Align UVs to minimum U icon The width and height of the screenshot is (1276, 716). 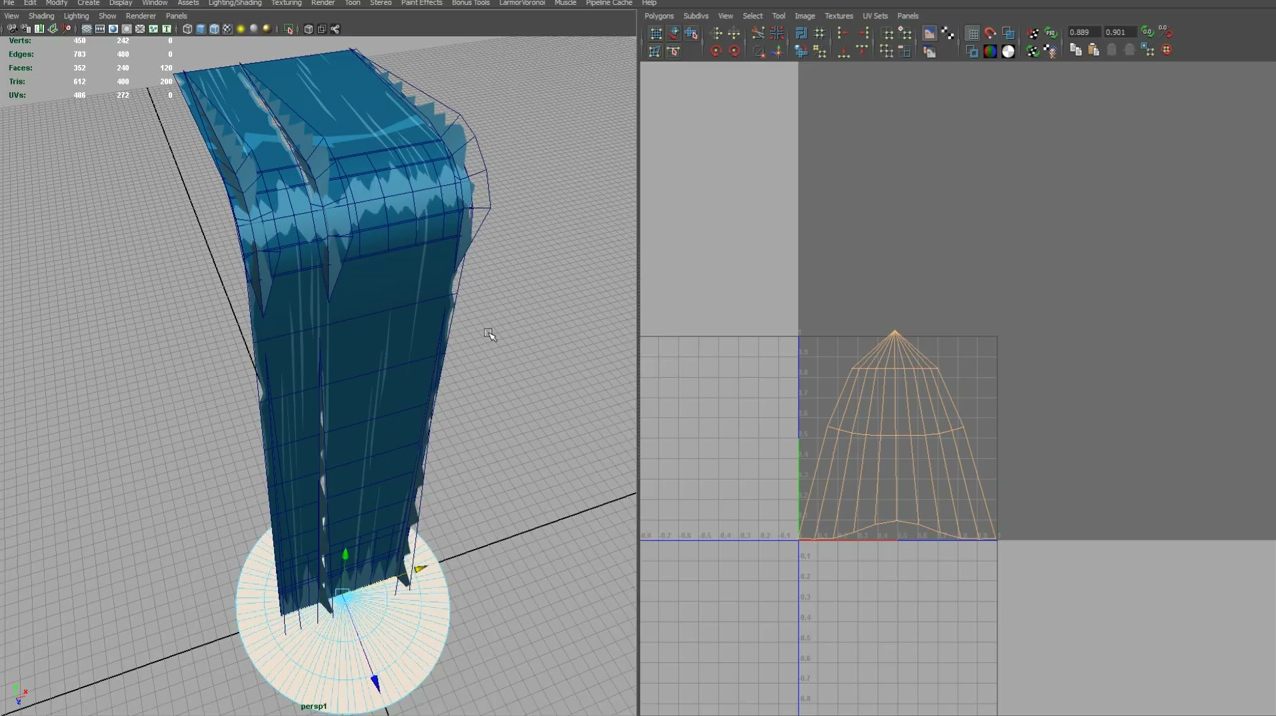pyautogui.click(x=843, y=32)
